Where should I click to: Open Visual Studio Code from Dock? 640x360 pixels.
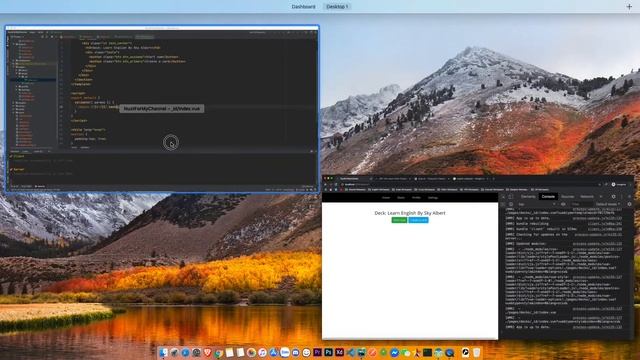(351, 352)
